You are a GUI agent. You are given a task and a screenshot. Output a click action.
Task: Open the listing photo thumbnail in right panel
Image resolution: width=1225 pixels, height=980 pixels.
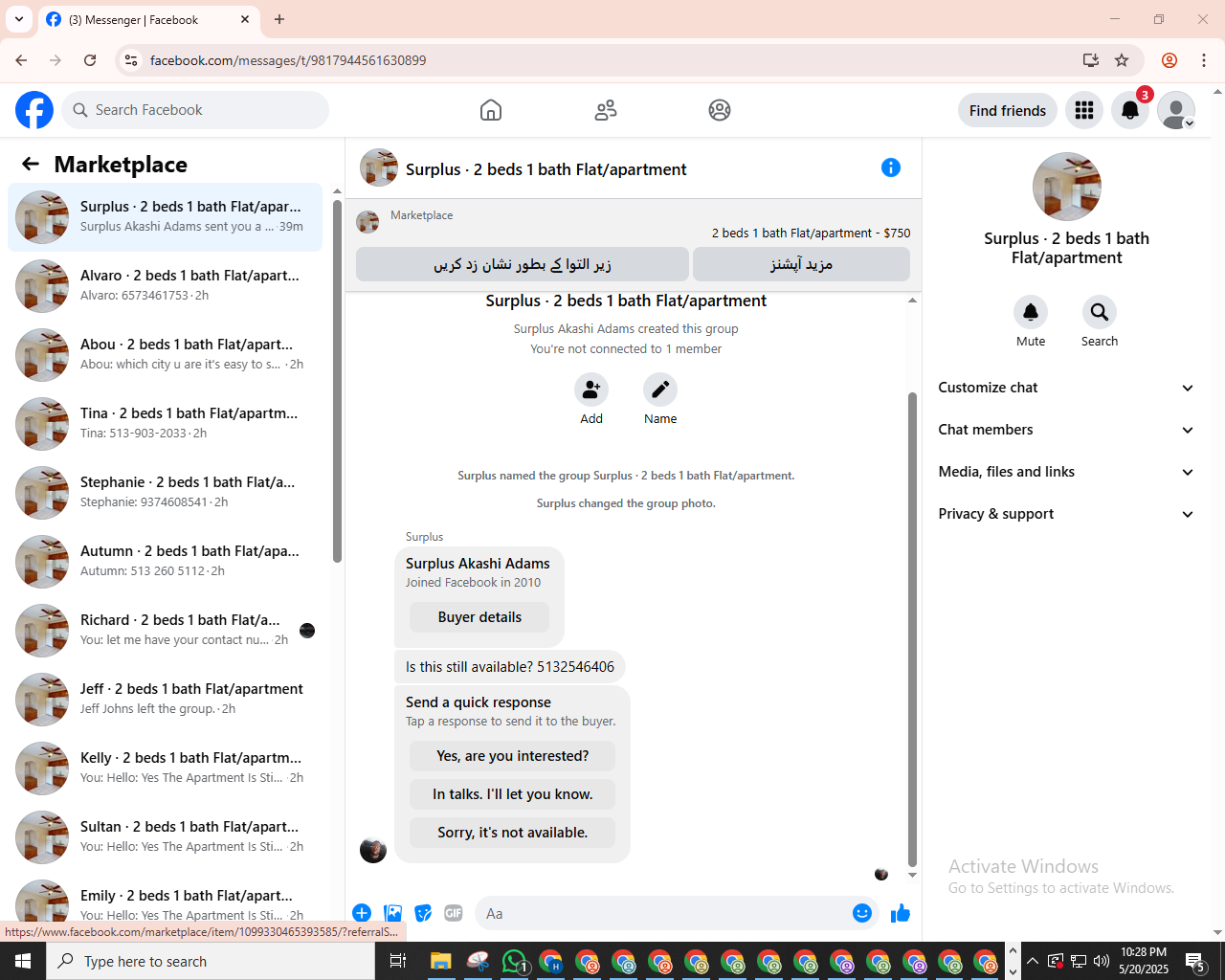[1067, 187]
